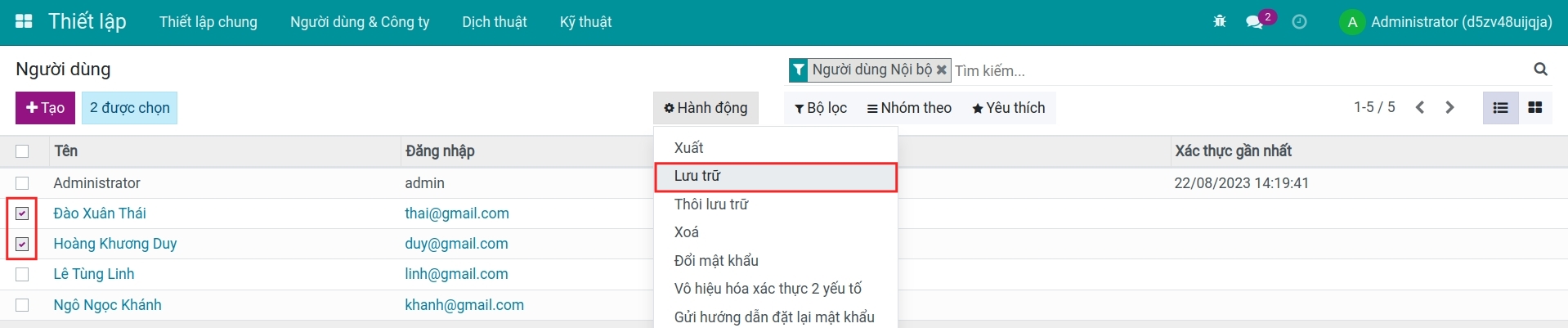This screenshot has height=328, width=1568.
Task: Open Người dùng & Công ty menu
Action: click(x=360, y=22)
